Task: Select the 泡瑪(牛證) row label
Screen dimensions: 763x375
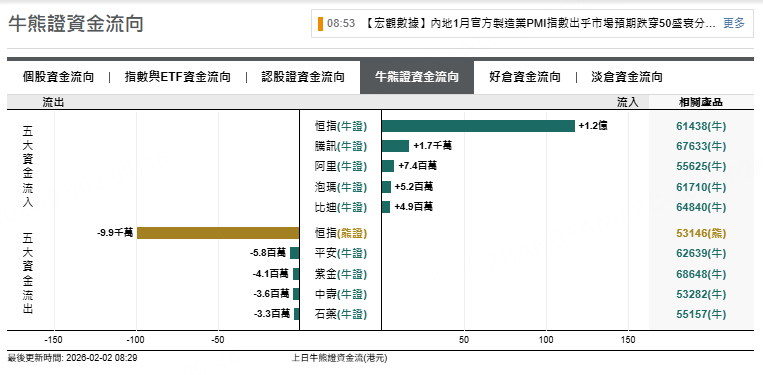Action: [341, 187]
